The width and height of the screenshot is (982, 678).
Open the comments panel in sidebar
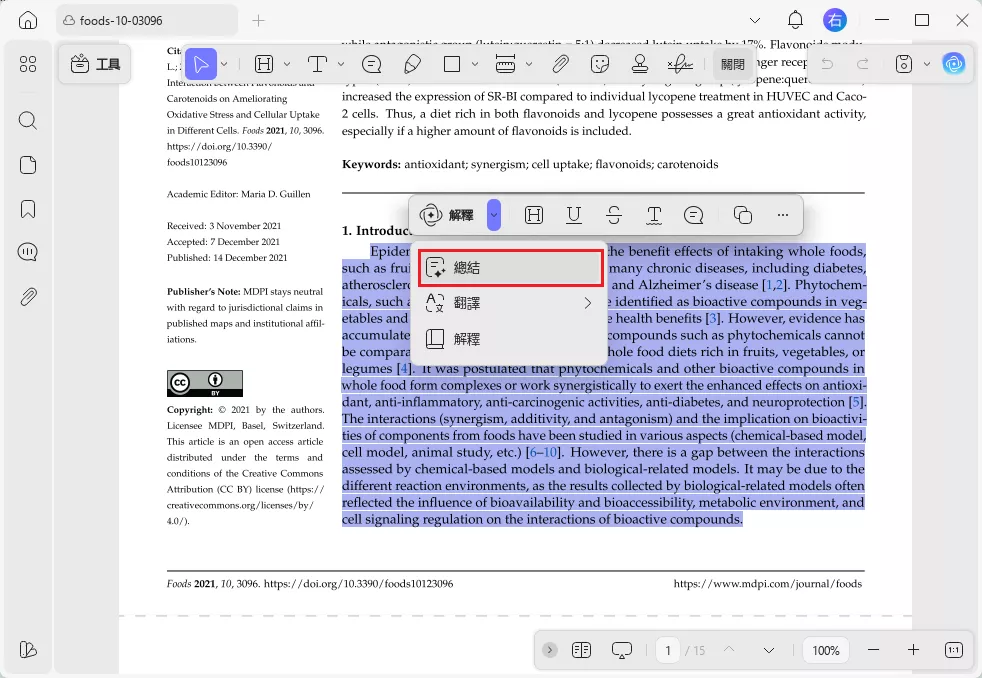pyautogui.click(x=28, y=252)
